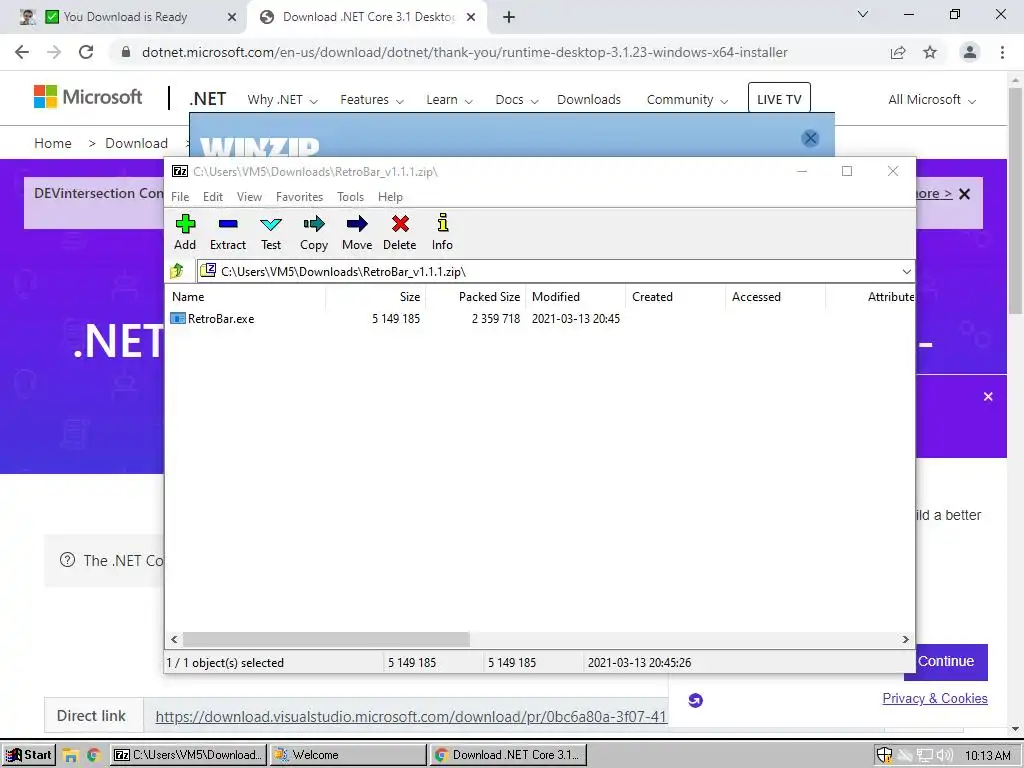Open the Direct link download URL

[411, 716]
